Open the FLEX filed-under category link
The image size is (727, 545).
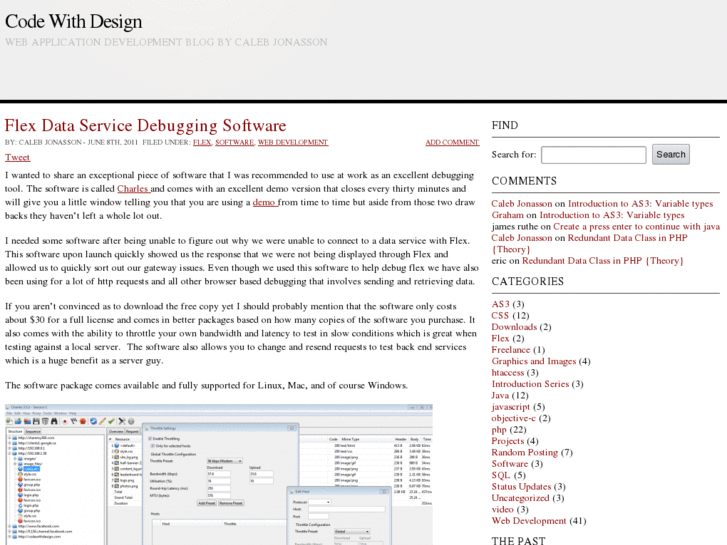coord(202,142)
